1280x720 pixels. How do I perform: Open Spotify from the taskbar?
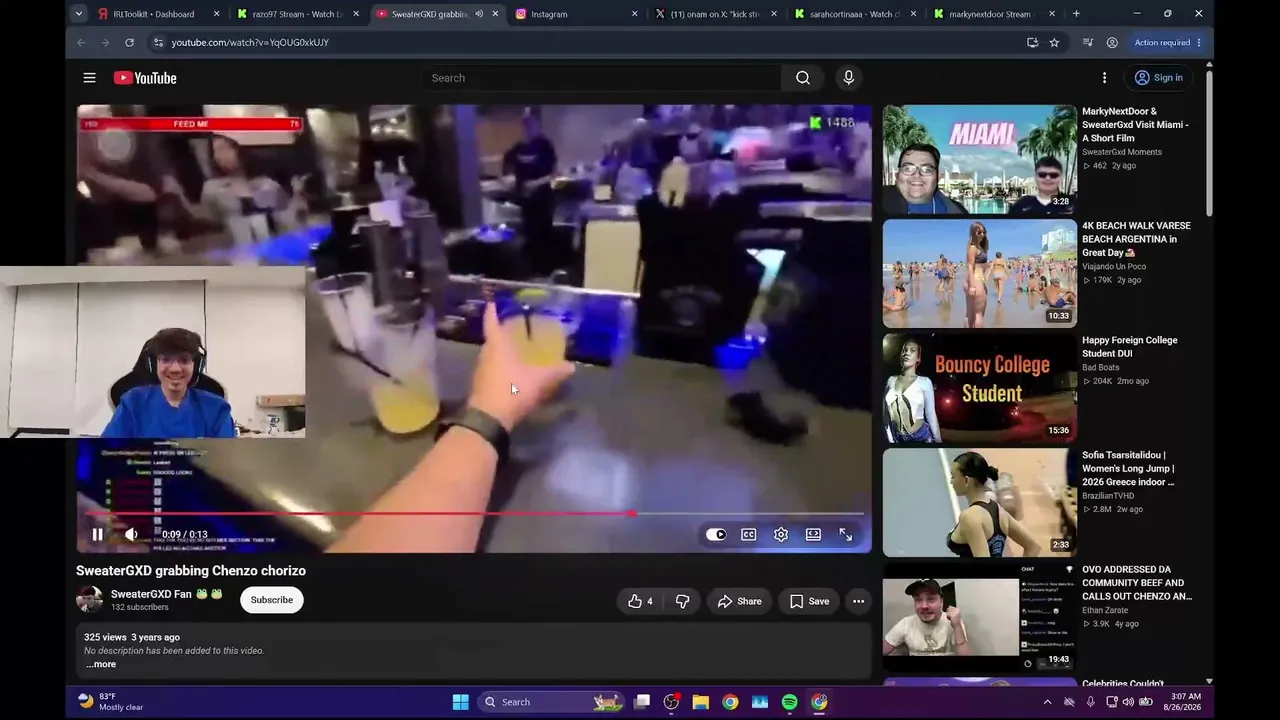click(790, 702)
